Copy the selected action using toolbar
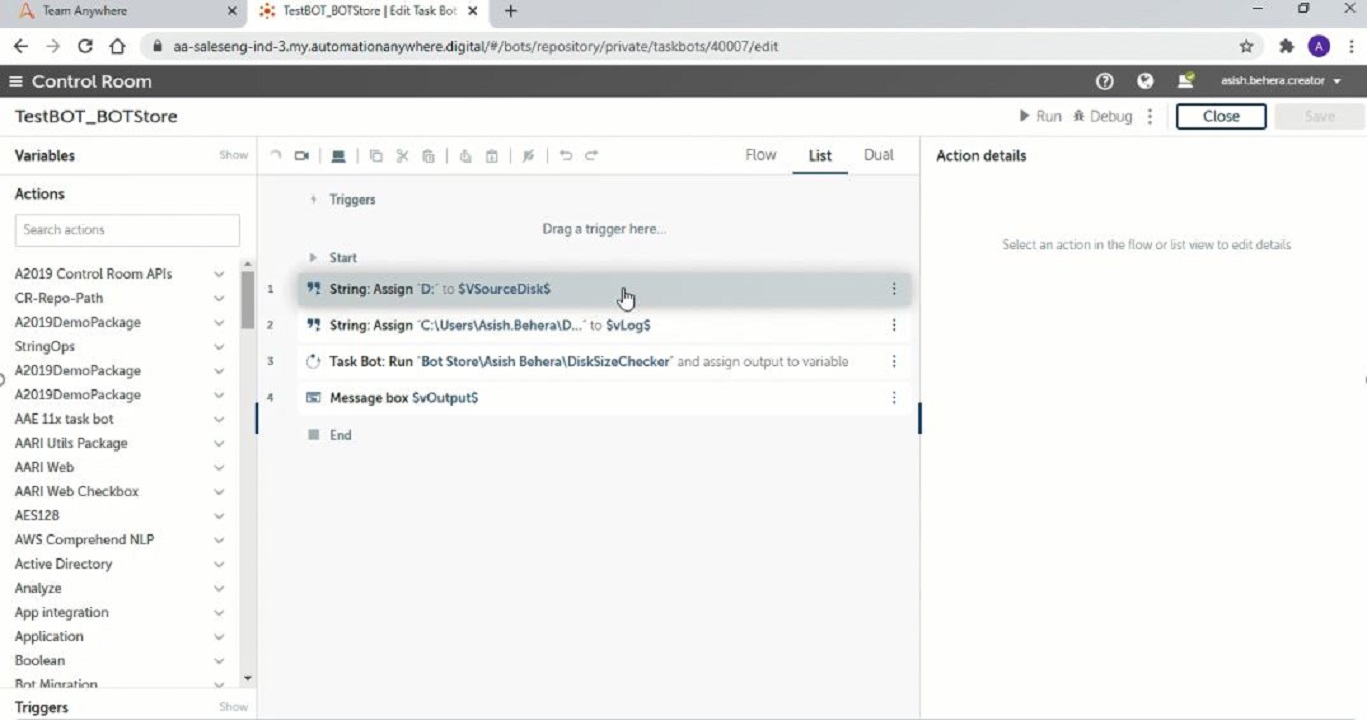The height and width of the screenshot is (720, 1367). [x=376, y=156]
